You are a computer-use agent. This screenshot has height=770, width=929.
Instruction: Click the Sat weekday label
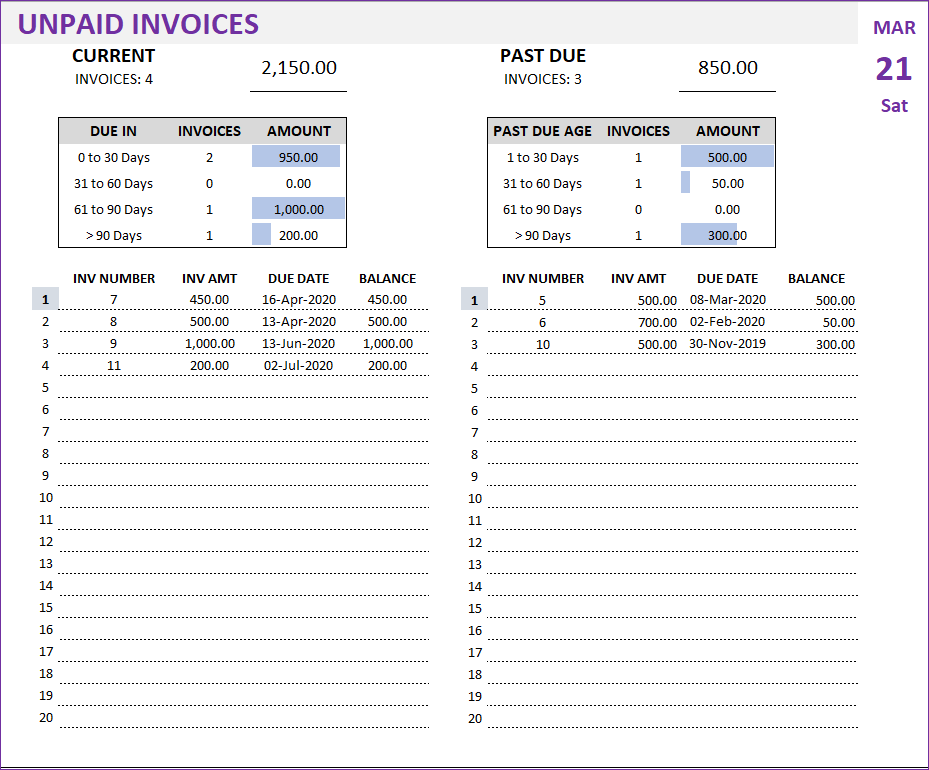893,105
